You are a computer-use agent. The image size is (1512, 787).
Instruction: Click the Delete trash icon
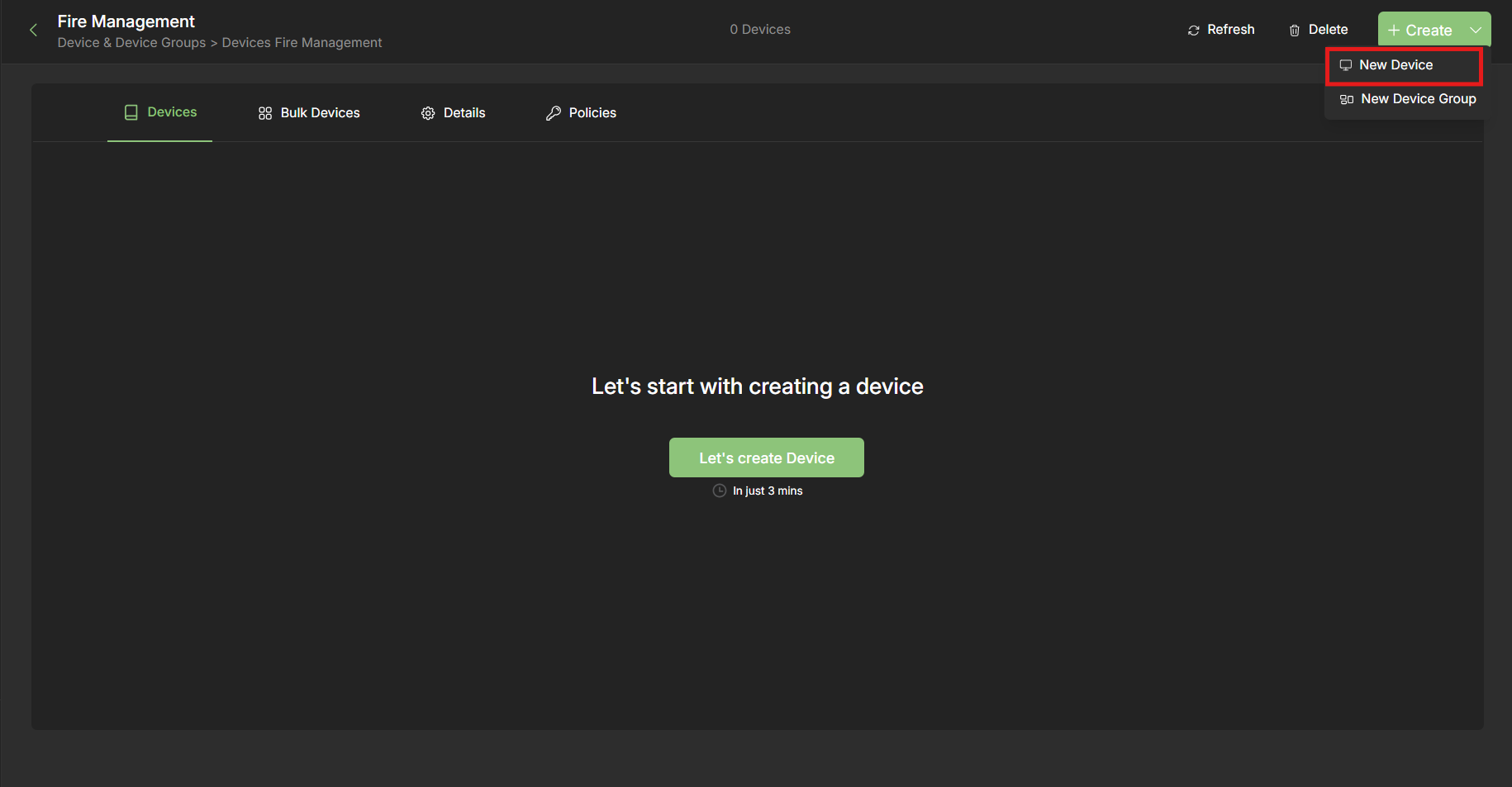1295,30
